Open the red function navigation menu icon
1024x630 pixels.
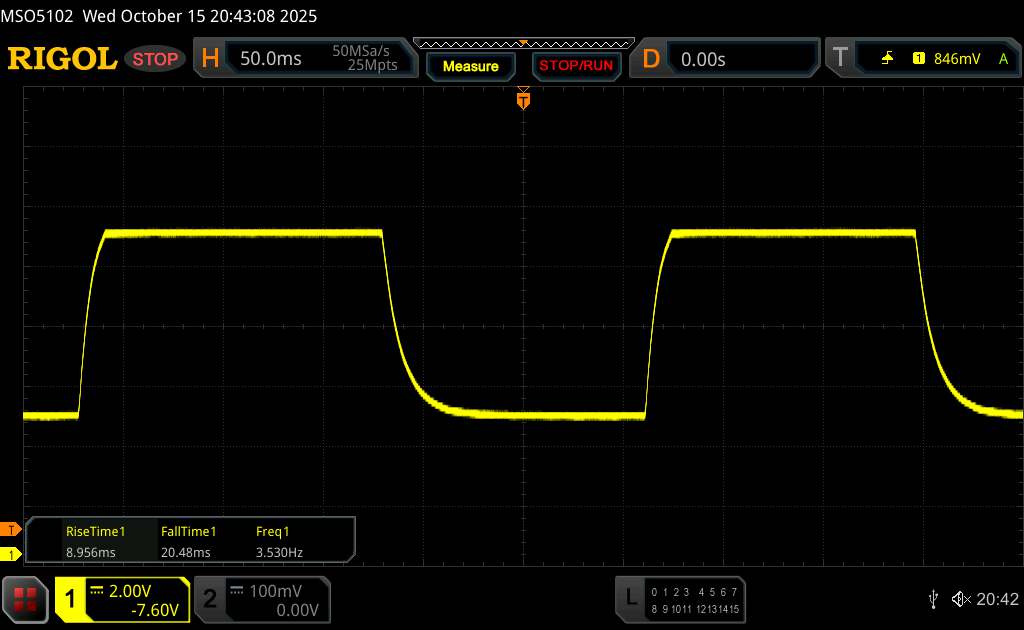[26, 599]
